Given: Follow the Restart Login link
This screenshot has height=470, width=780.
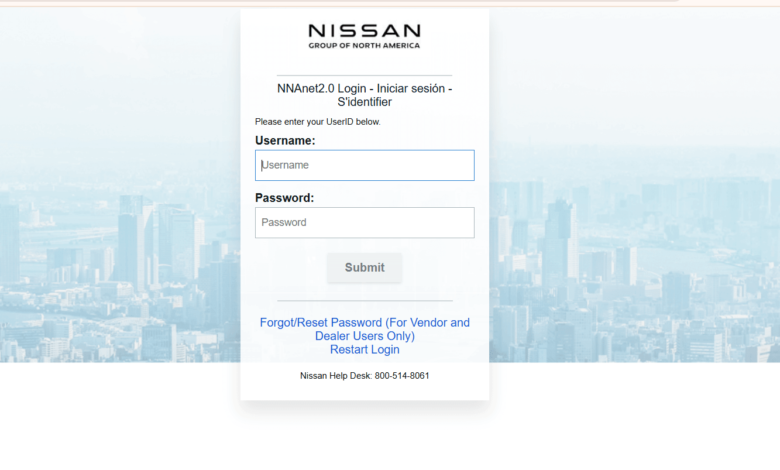Looking at the screenshot, I should click(x=365, y=350).
